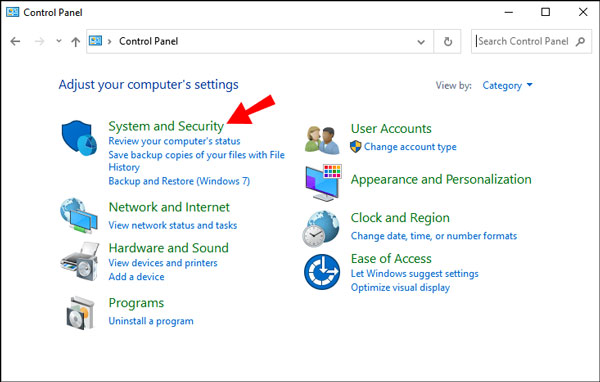The image size is (600, 382).
Task: Click the Clock and Region globe icon
Action: [321, 229]
